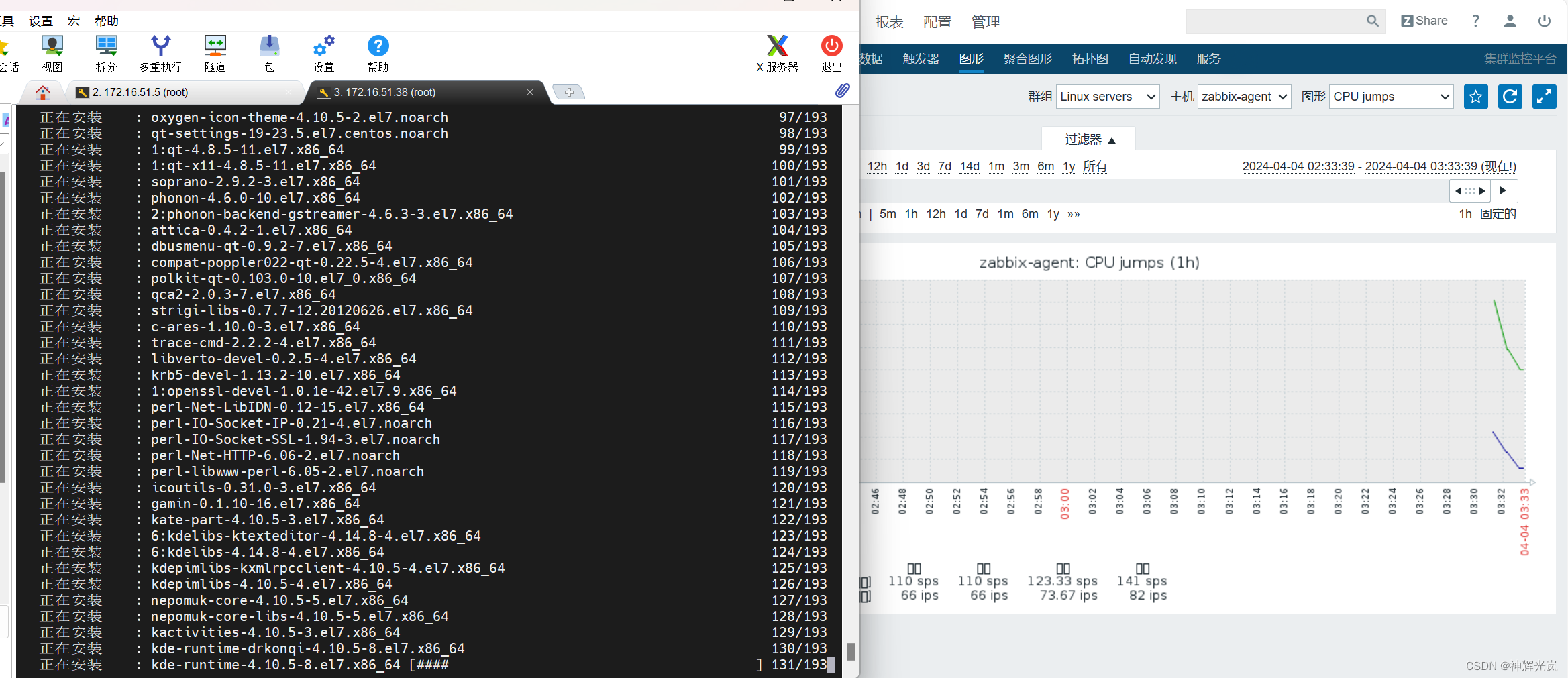The image size is (1568, 678).
Task: Click the home tab icon in terminal
Action: tap(43, 92)
